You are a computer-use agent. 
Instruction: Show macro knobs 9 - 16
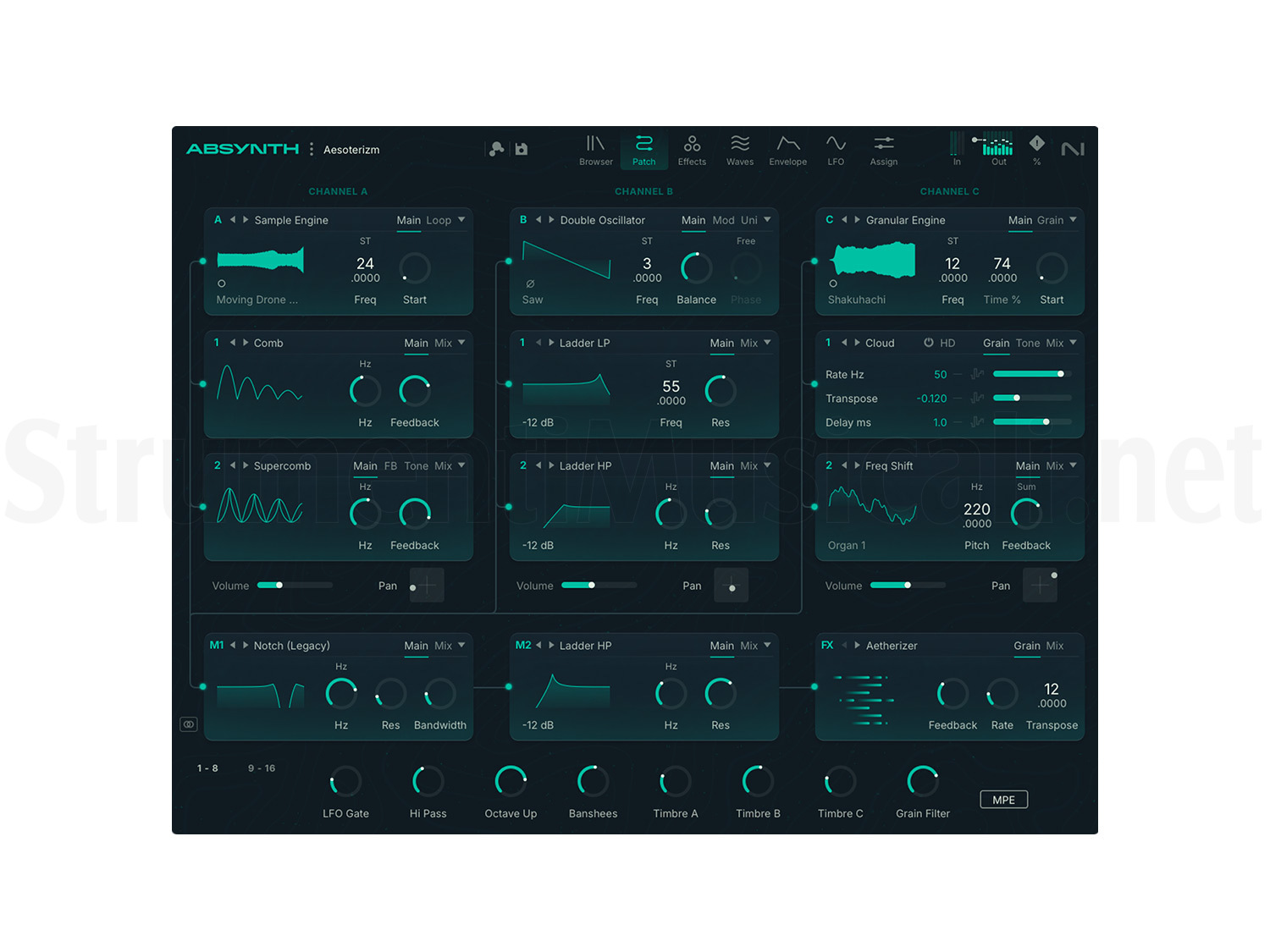click(x=262, y=768)
